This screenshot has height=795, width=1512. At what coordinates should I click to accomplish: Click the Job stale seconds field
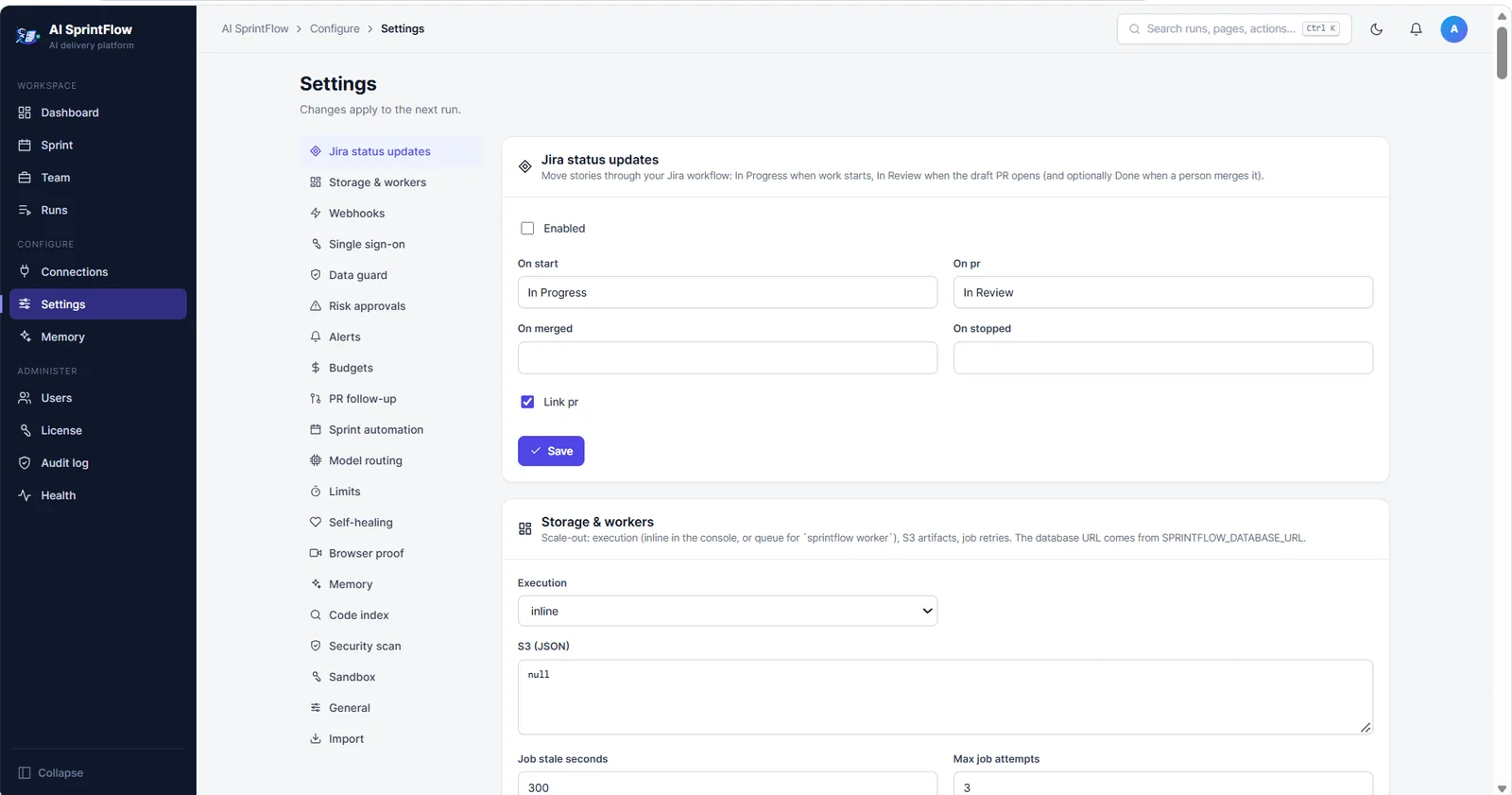pos(728,784)
